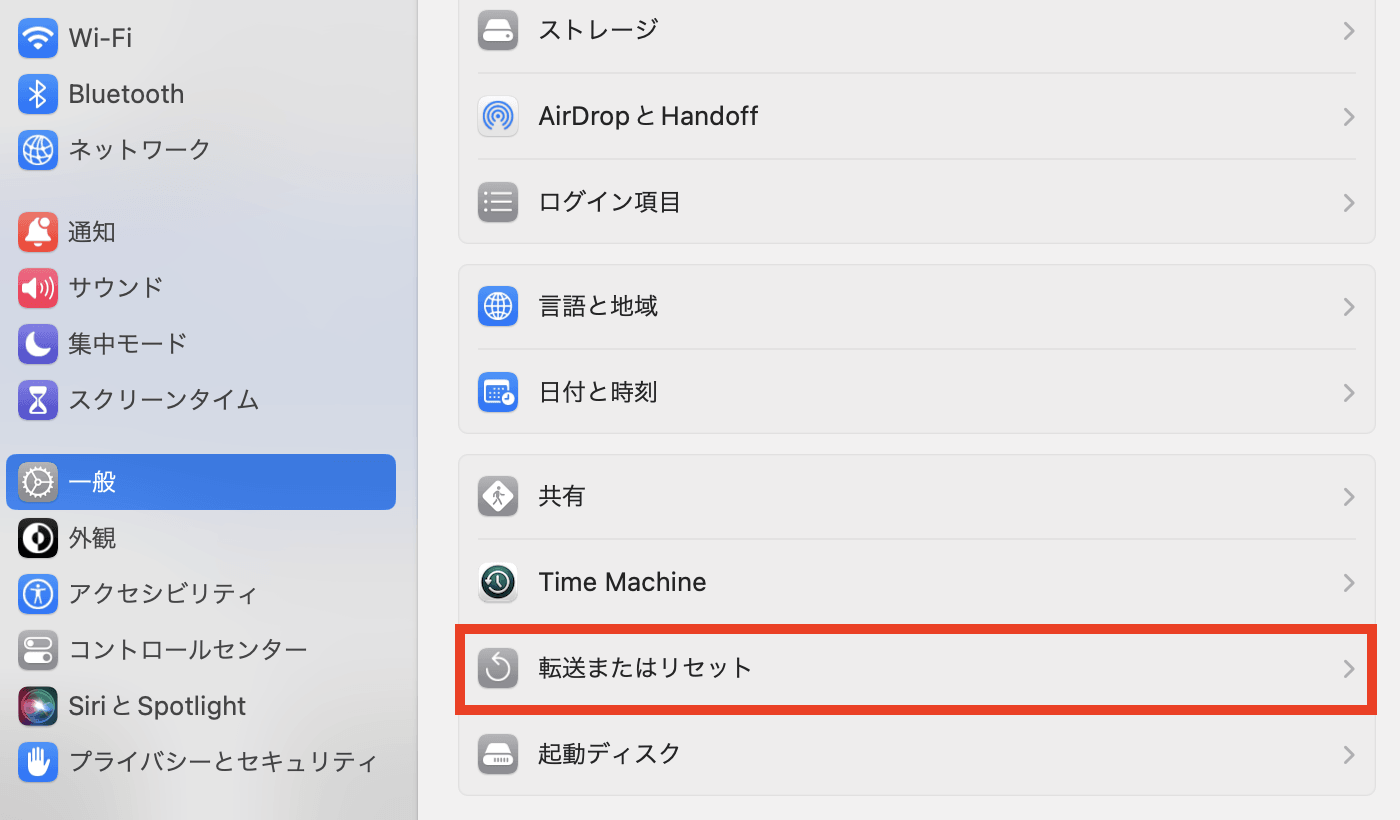
Task: Select the 集中モード moon icon
Action: pos(38,345)
